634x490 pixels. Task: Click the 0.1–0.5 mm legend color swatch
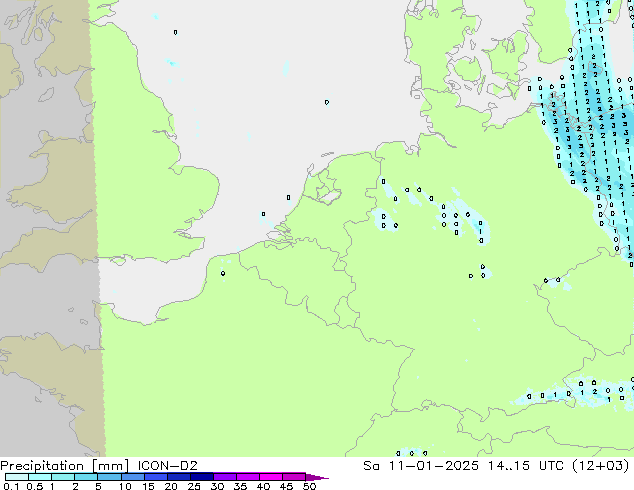click(17, 477)
